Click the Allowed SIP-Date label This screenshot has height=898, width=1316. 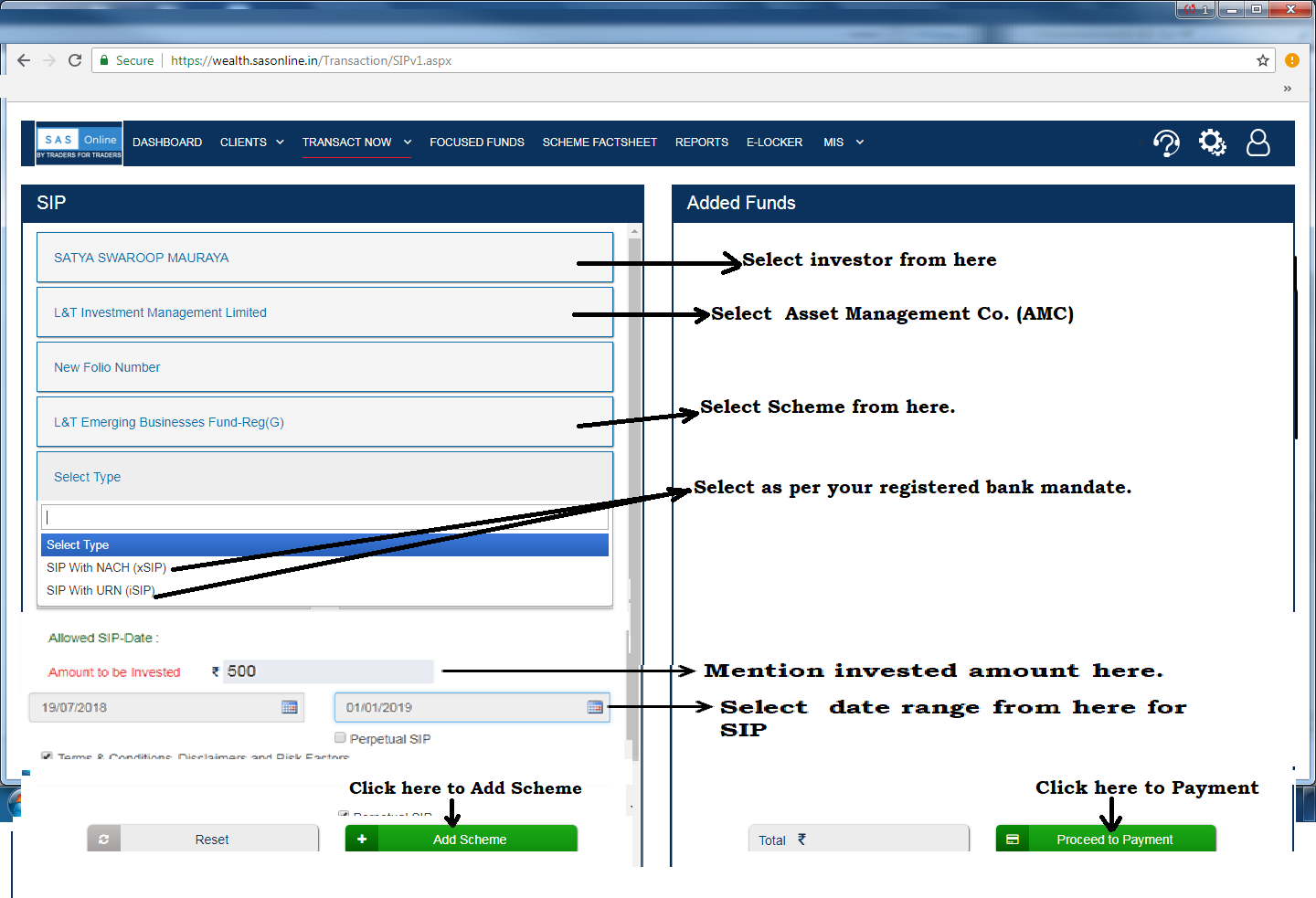click(103, 638)
